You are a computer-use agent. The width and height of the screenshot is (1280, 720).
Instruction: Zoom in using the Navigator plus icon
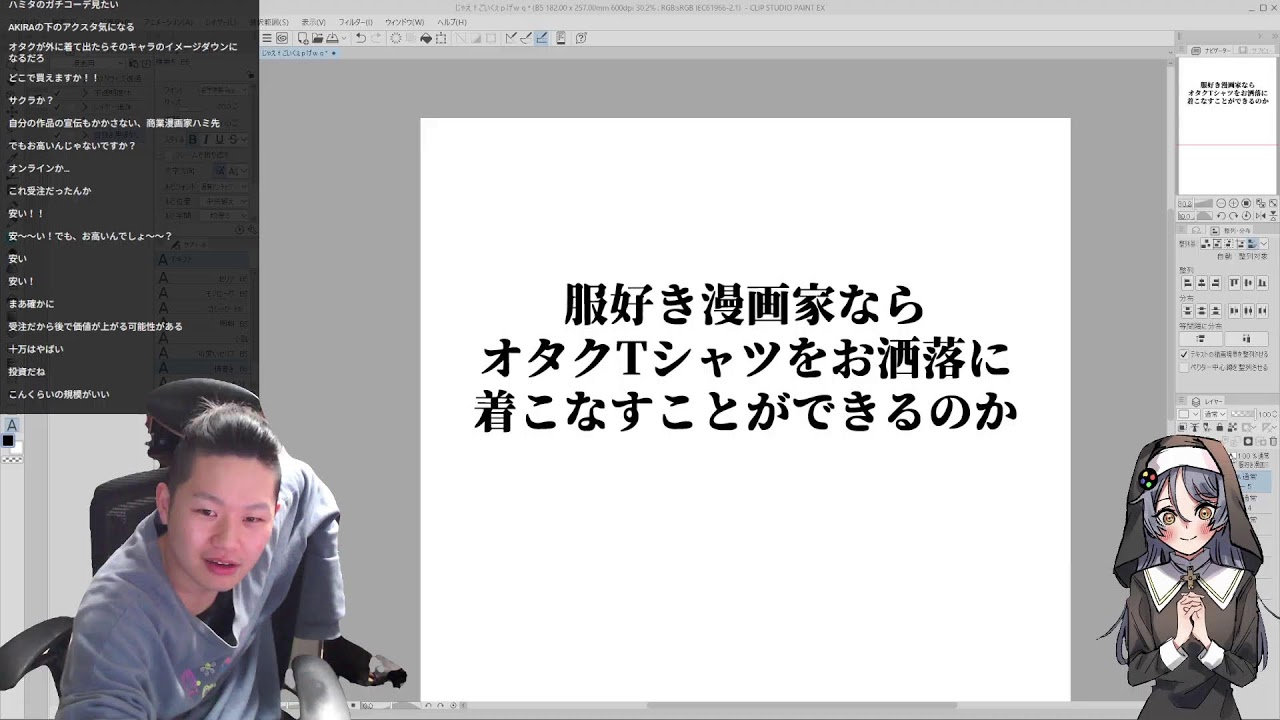point(1233,203)
